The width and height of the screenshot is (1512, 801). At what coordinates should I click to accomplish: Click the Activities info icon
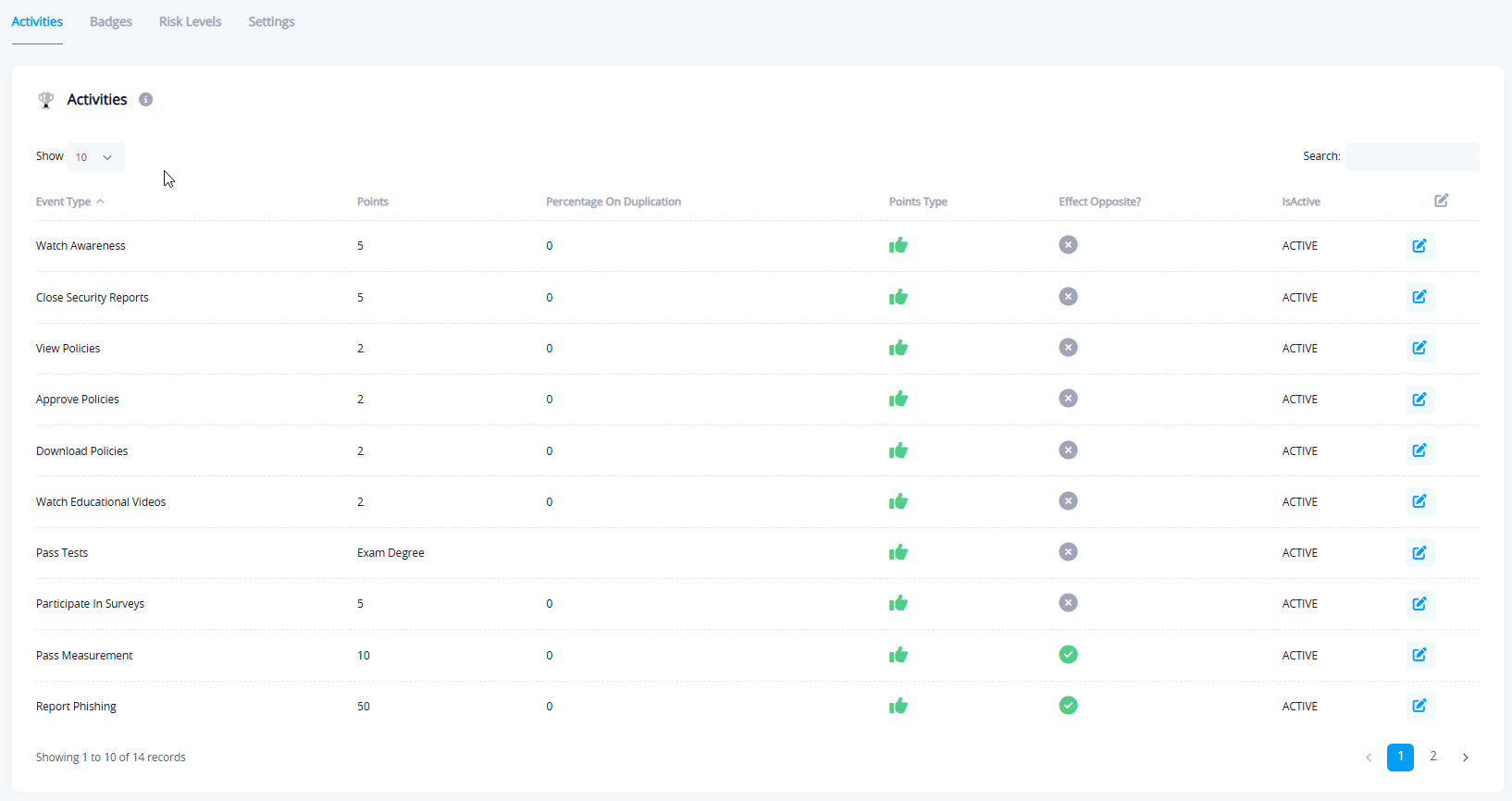pyautogui.click(x=145, y=100)
